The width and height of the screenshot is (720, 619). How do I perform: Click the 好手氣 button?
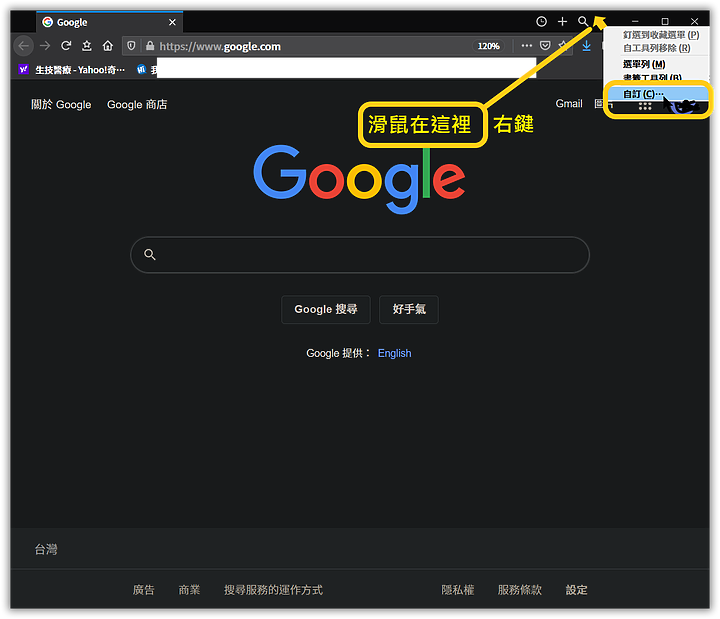point(409,310)
